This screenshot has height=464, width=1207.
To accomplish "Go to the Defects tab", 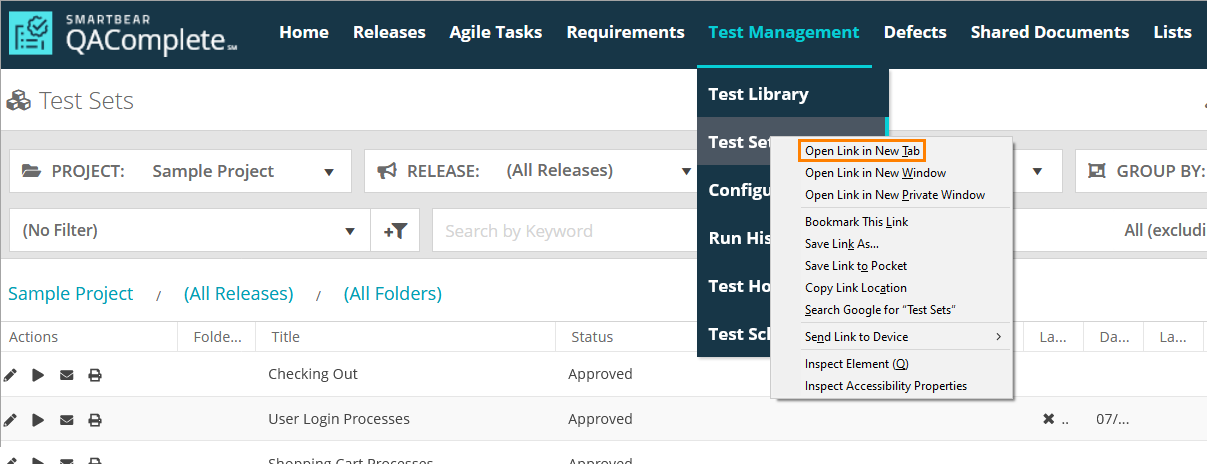I will (x=915, y=32).
